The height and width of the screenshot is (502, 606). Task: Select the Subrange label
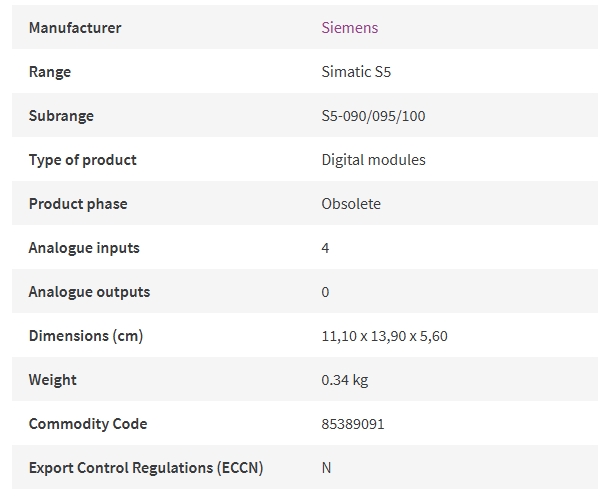pos(61,116)
